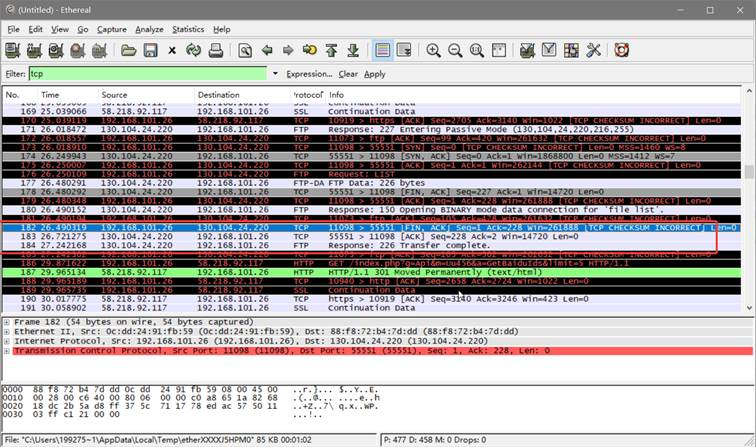This screenshot has width=756, height=447.
Task: Stop the running capture icon
Action: coord(78,50)
